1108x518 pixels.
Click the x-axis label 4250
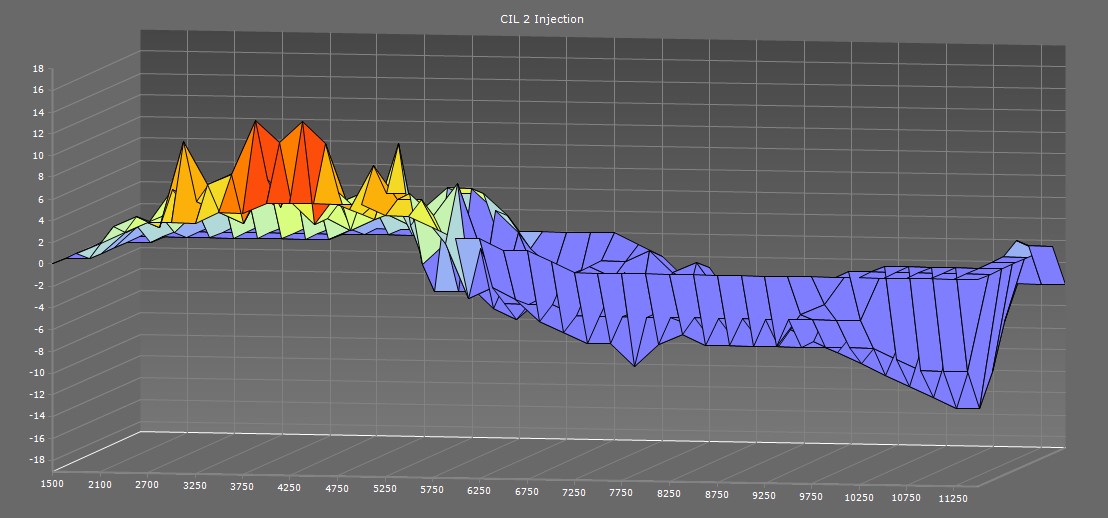click(x=289, y=487)
